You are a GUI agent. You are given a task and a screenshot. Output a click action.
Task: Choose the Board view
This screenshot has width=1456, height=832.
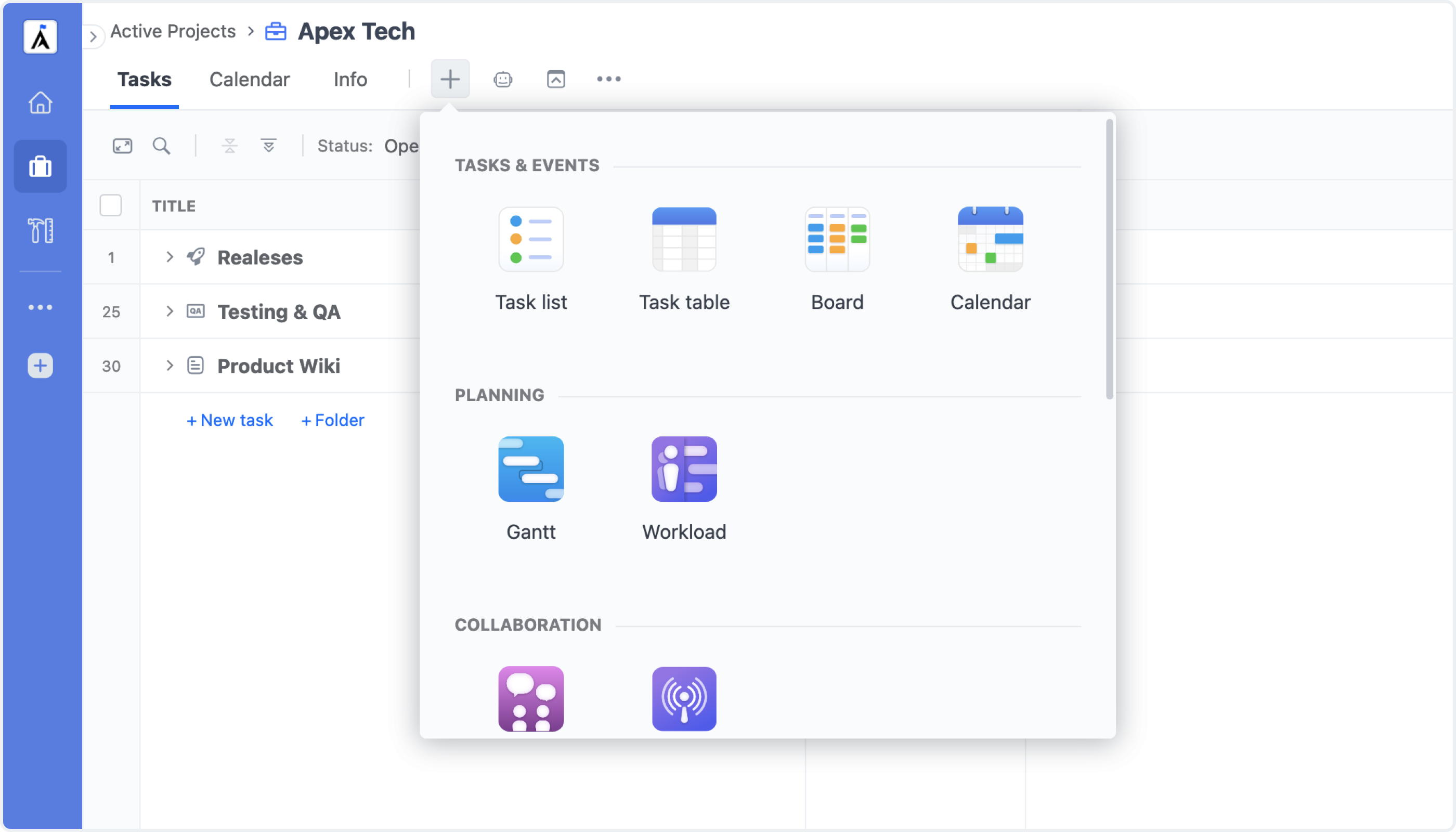[x=837, y=260]
